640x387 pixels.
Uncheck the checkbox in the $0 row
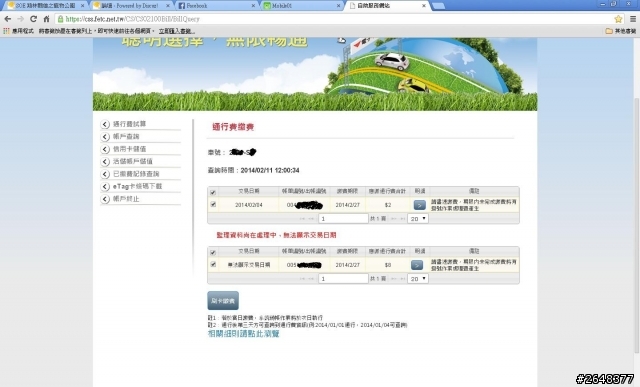pyautogui.click(x=213, y=264)
